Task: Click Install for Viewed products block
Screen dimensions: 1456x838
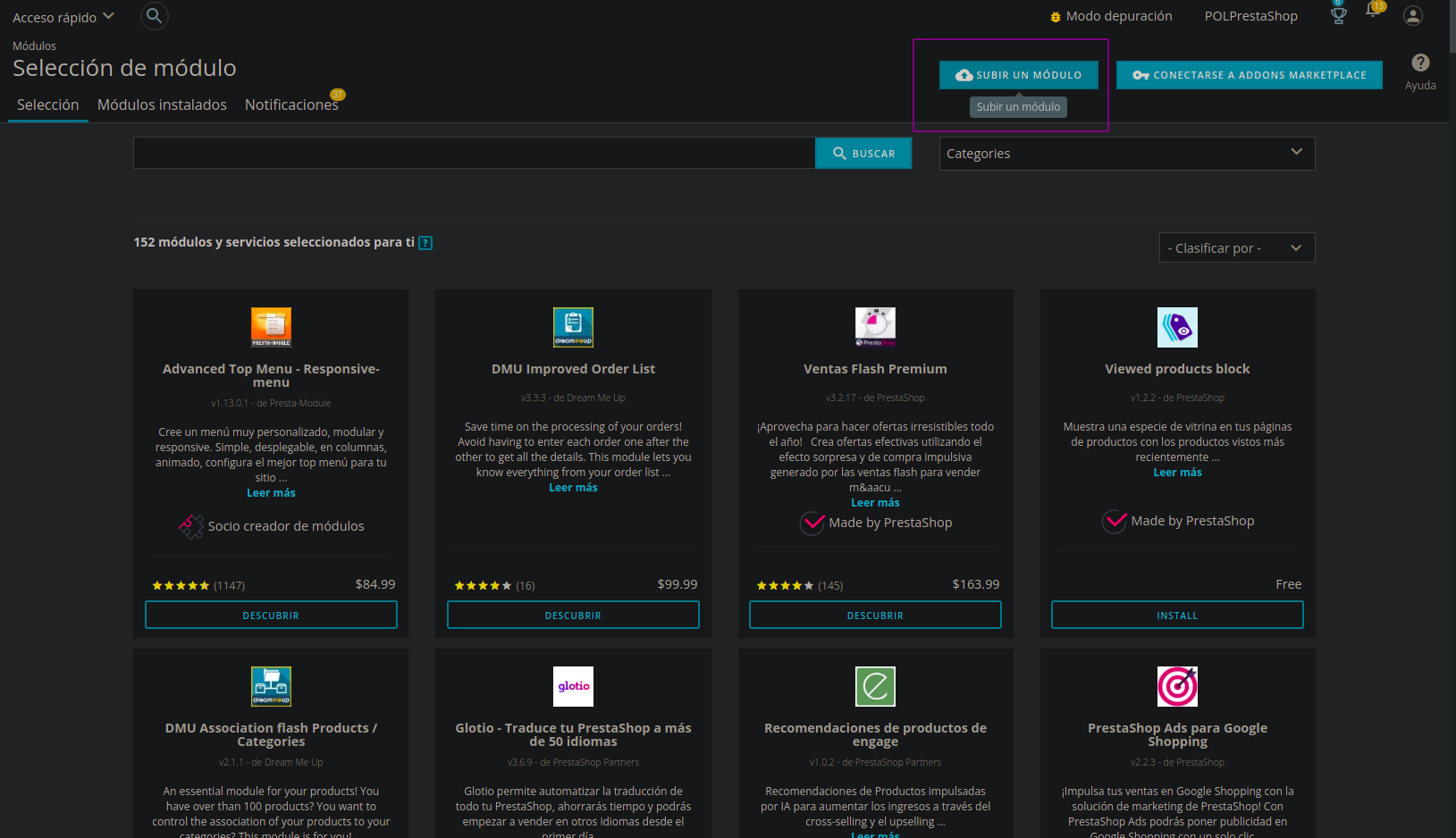Action: [x=1177, y=615]
